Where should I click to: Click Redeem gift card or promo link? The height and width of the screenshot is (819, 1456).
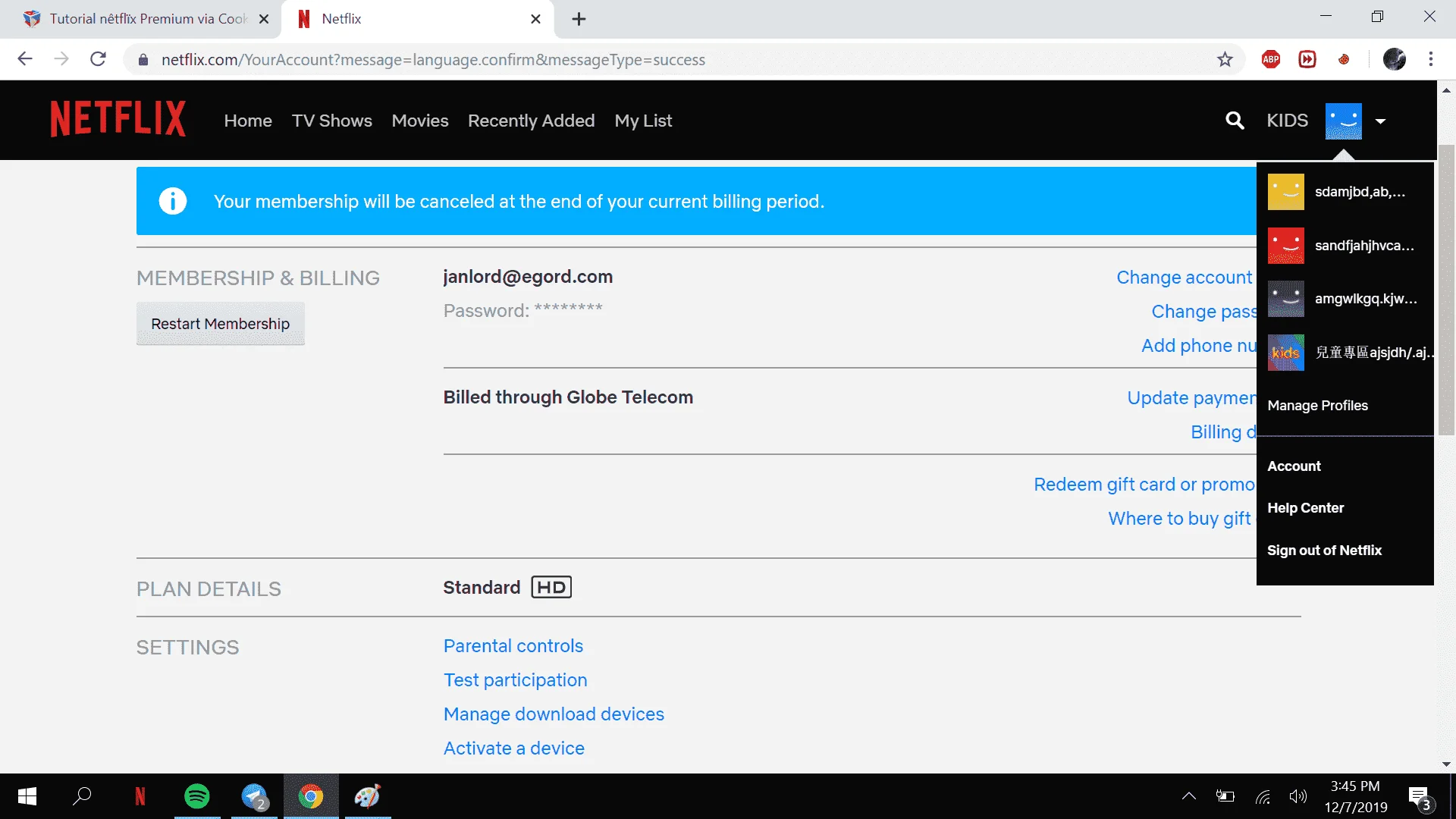[x=1144, y=485]
